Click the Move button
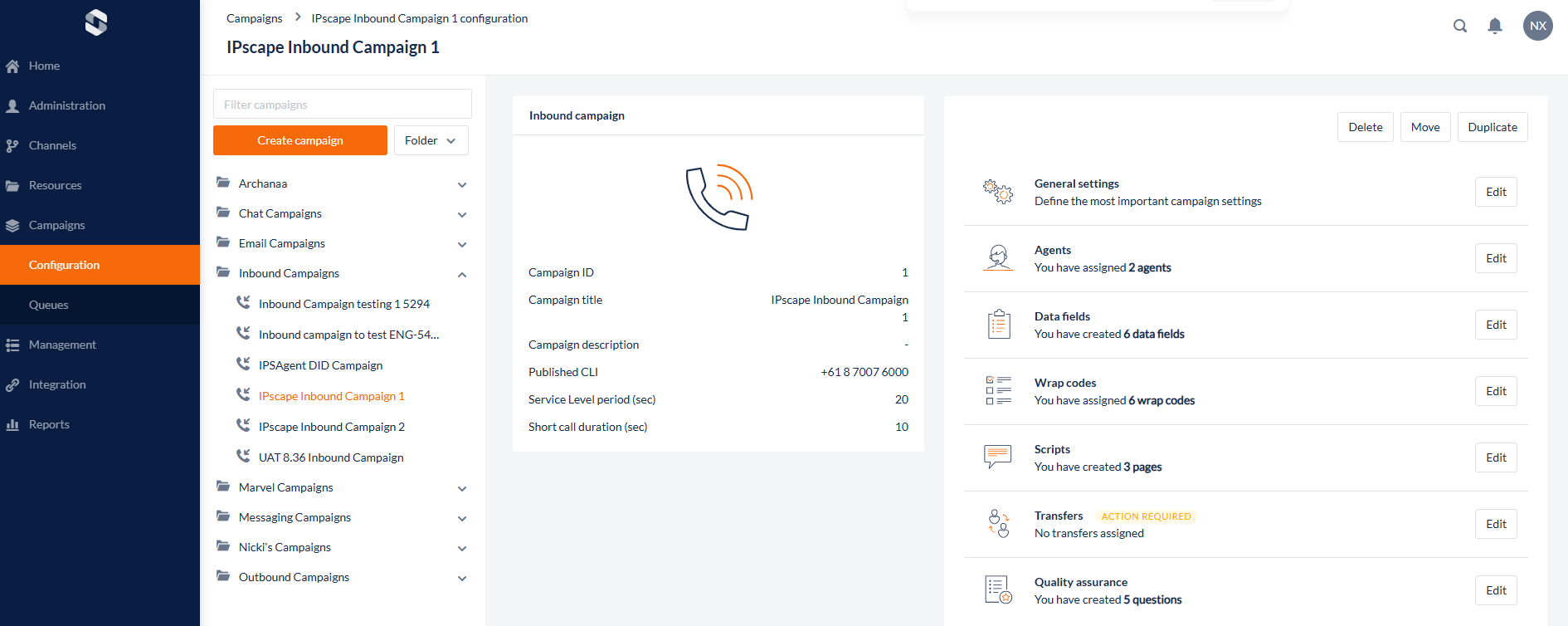Image resolution: width=1568 pixels, height=626 pixels. tap(1425, 127)
